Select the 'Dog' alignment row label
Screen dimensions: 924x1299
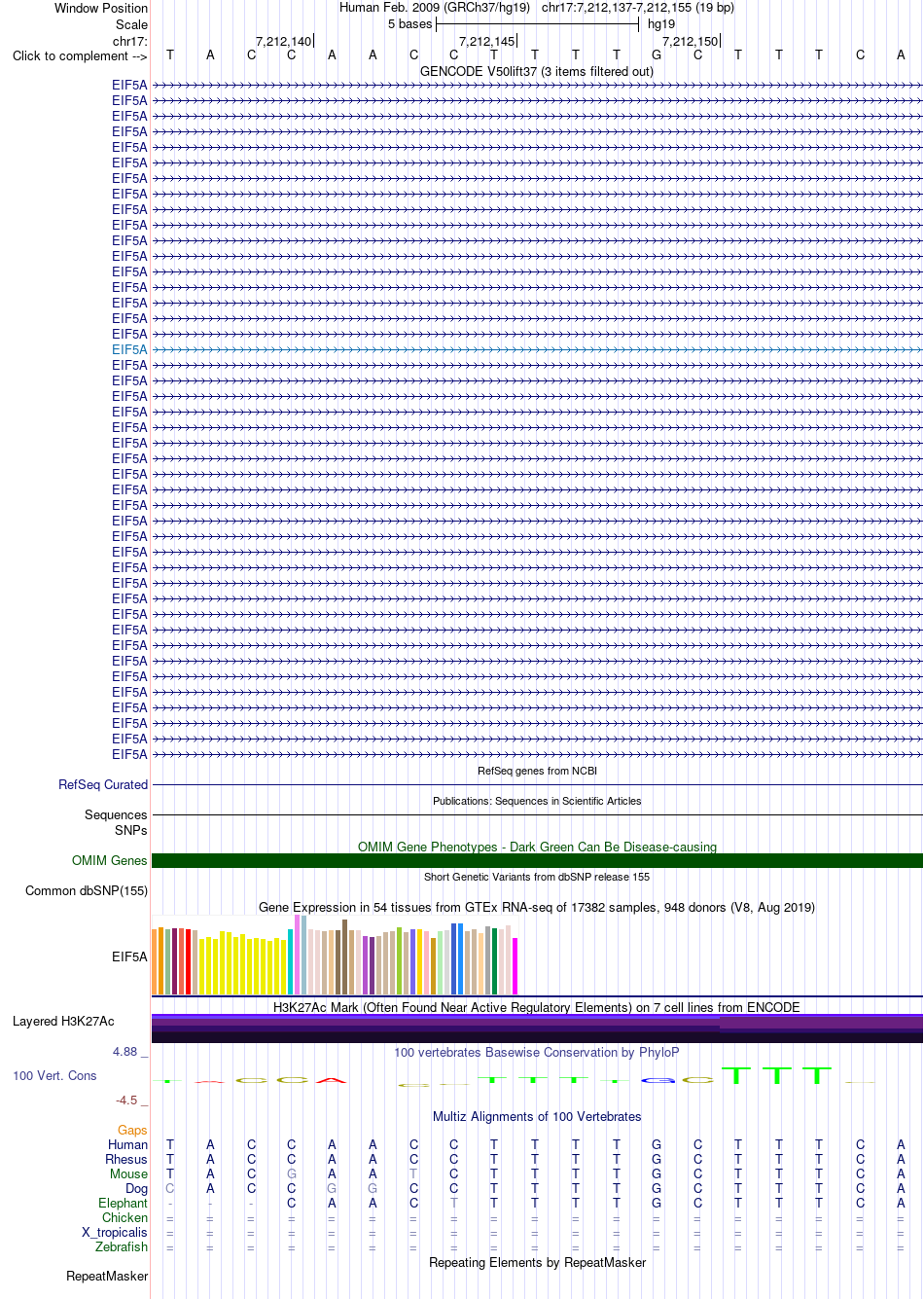136,1188
